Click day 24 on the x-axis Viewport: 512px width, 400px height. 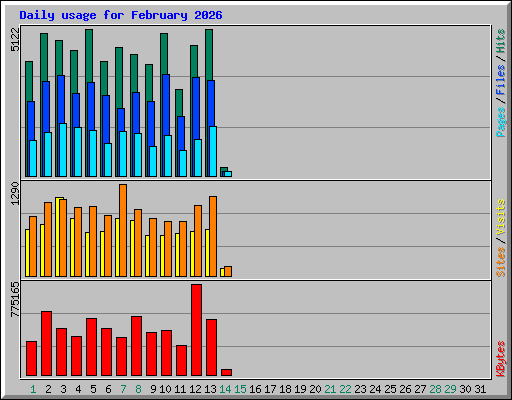tap(375, 389)
